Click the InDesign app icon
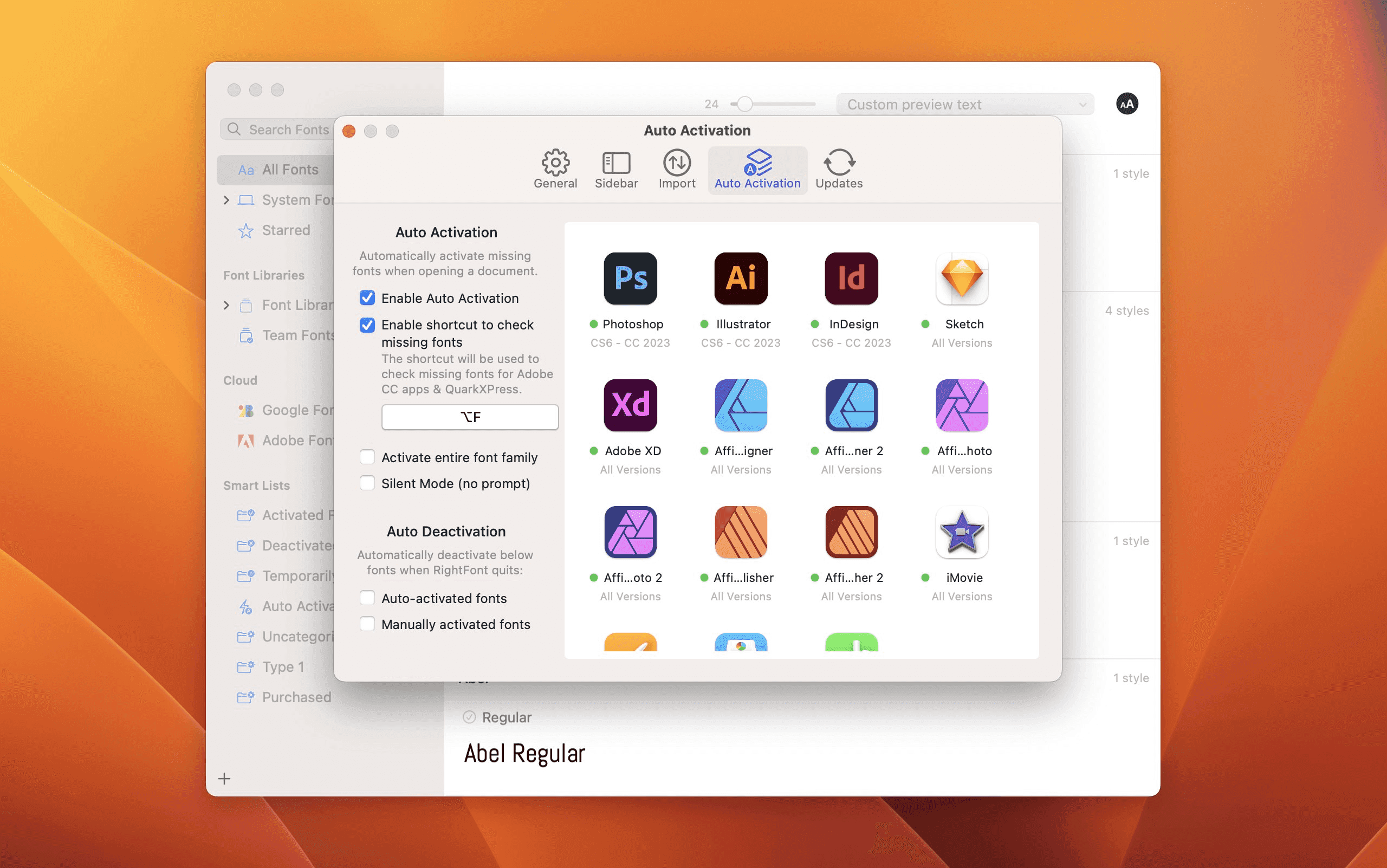 851,278
